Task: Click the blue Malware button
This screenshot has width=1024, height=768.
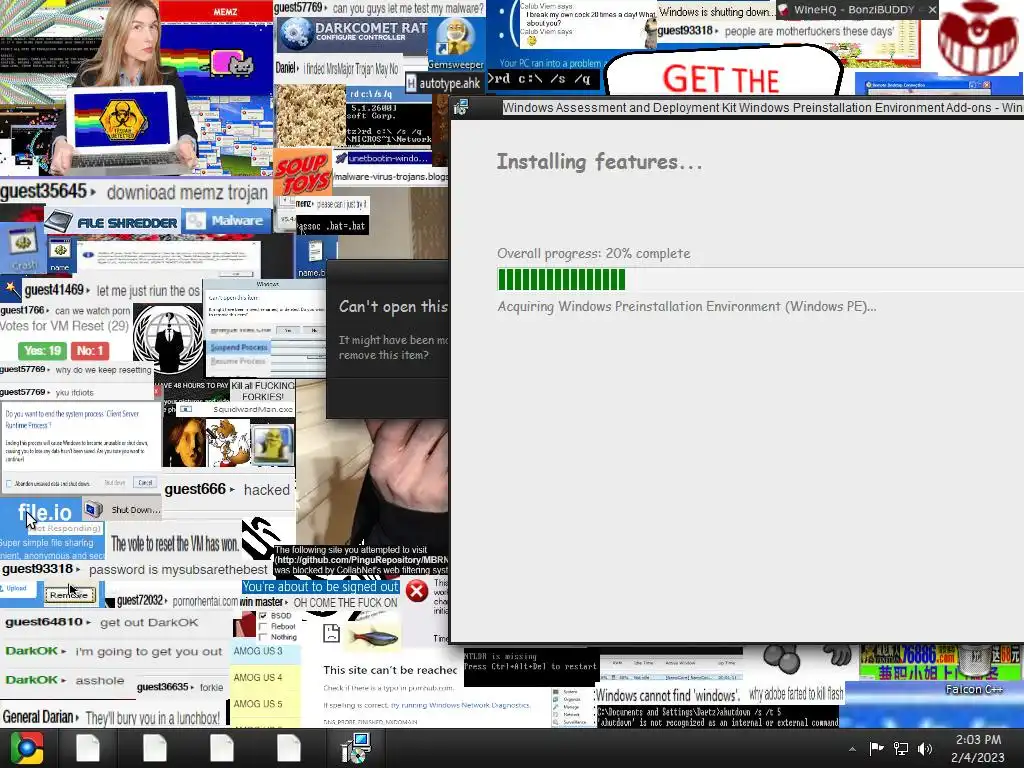Action: pos(227,221)
